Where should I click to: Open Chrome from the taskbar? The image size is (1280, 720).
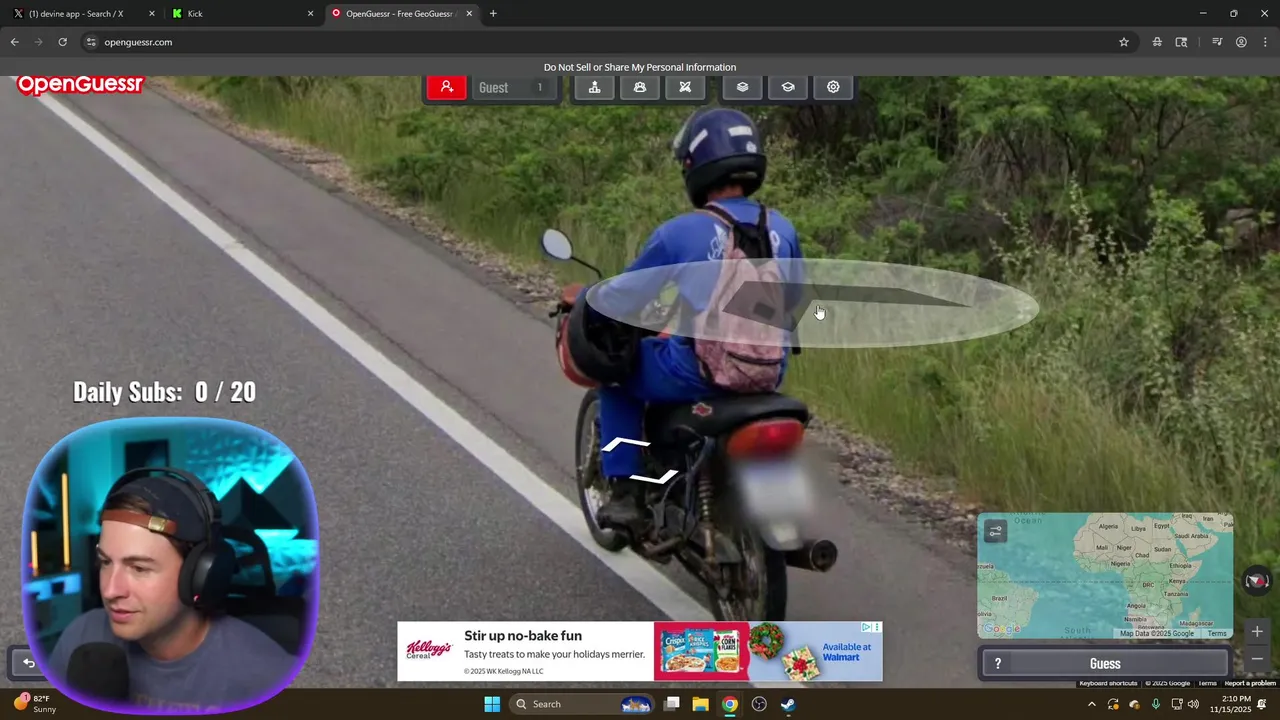730,704
